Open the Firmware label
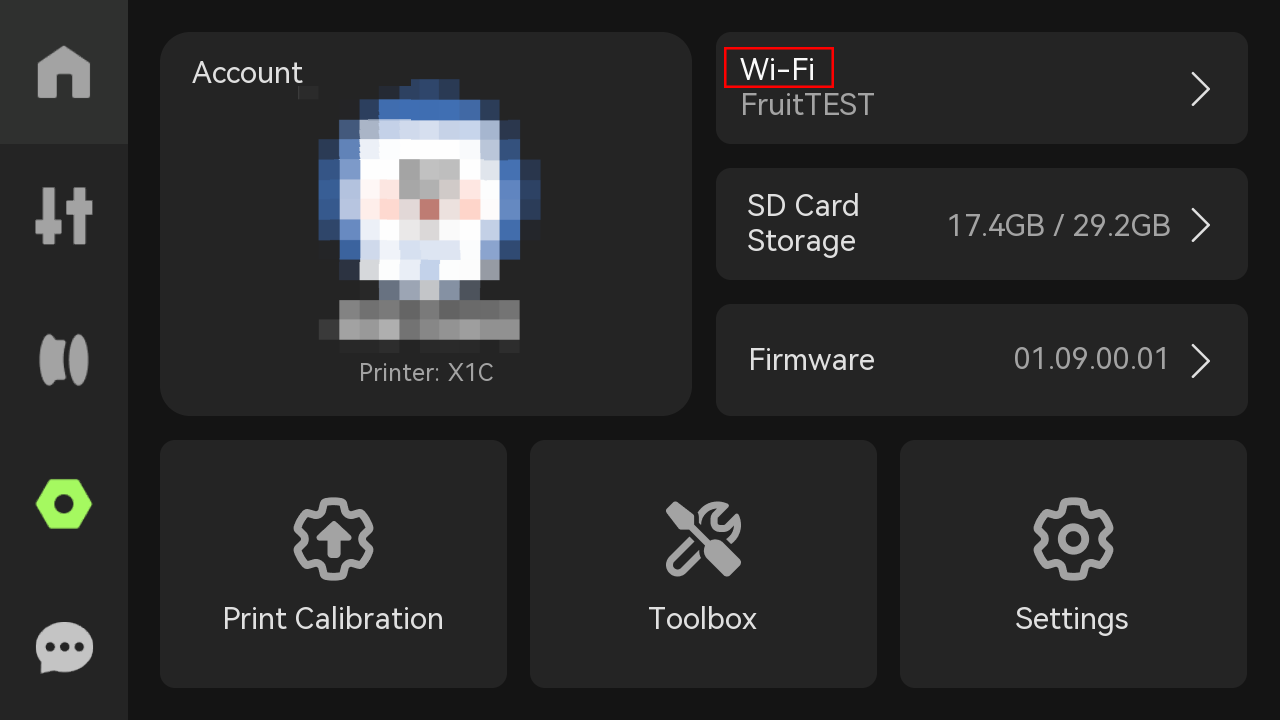The width and height of the screenshot is (1280, 720). click(811, 360)
